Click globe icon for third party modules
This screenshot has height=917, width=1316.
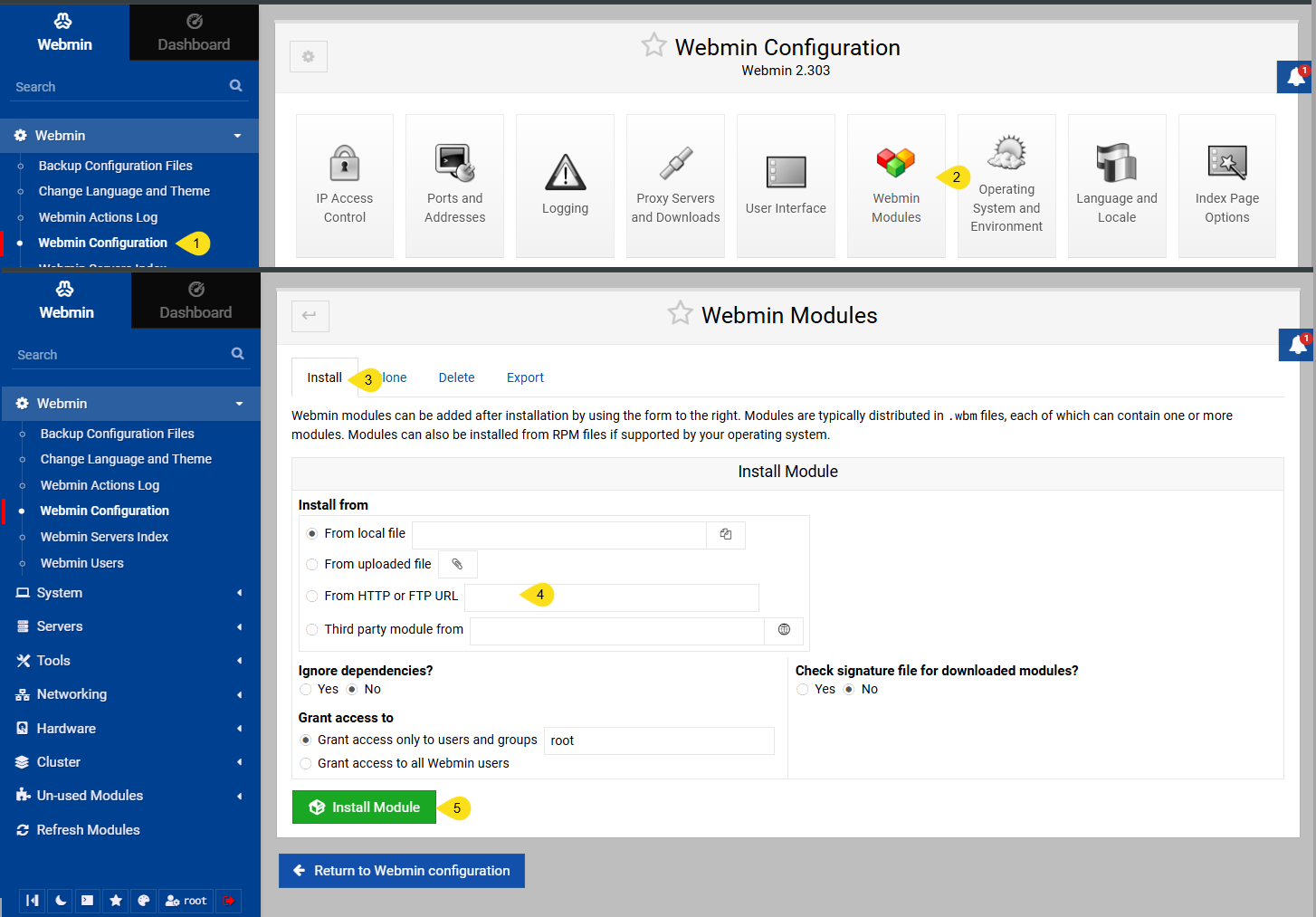(x=784, y=630)
